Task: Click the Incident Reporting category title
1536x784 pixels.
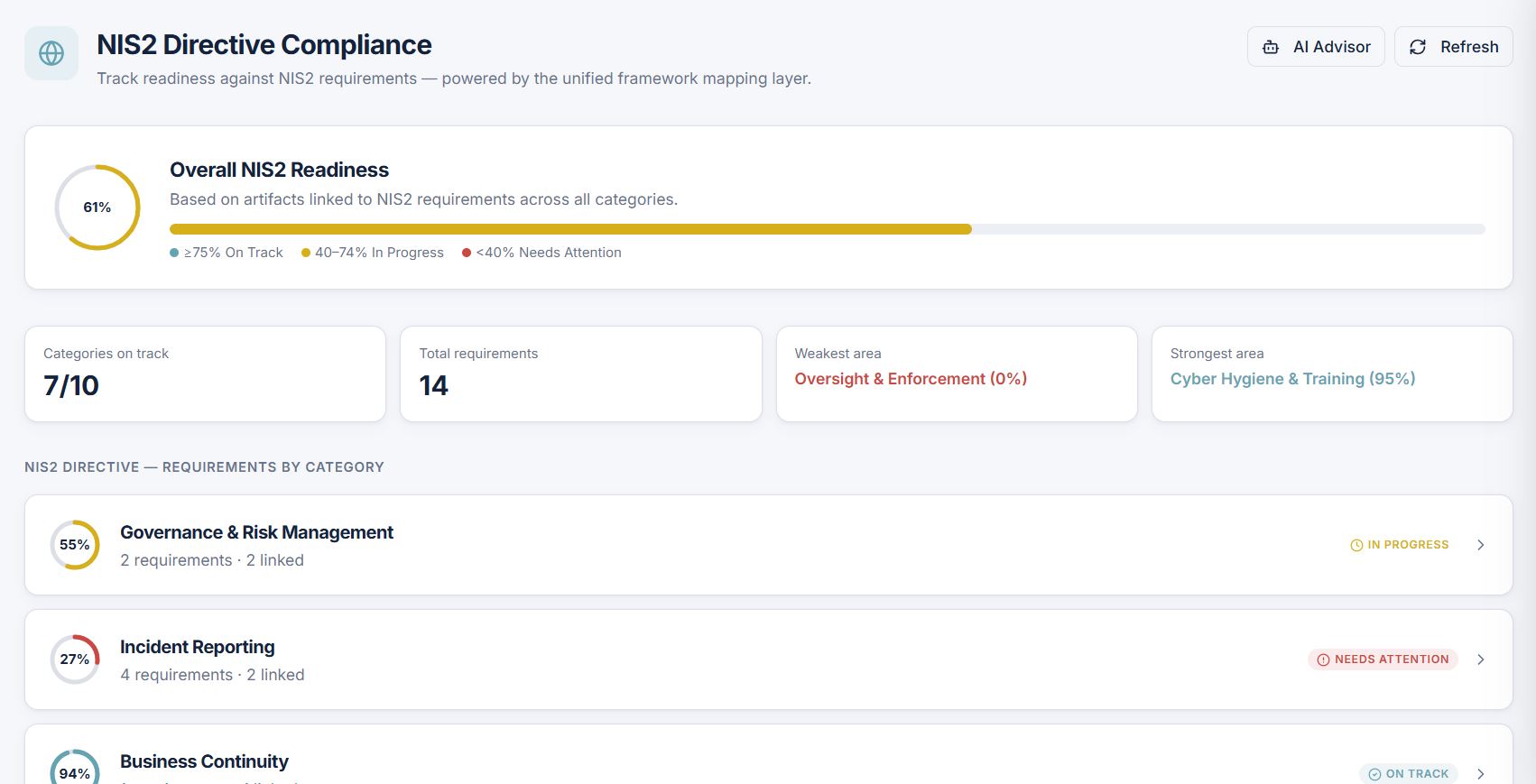Action: pyautogui.click(x=198, y=647)
